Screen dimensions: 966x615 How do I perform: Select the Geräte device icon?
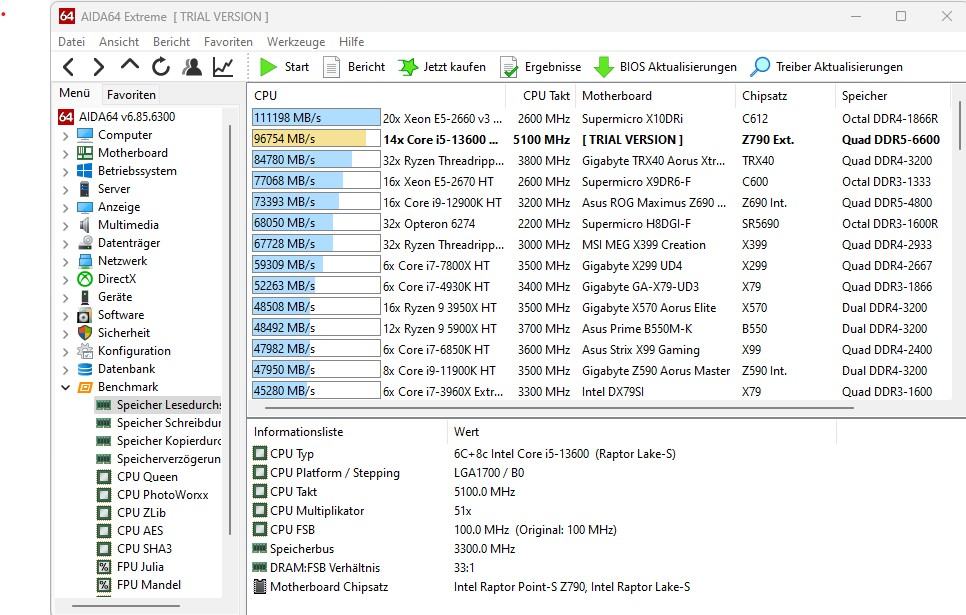(85, 297)
